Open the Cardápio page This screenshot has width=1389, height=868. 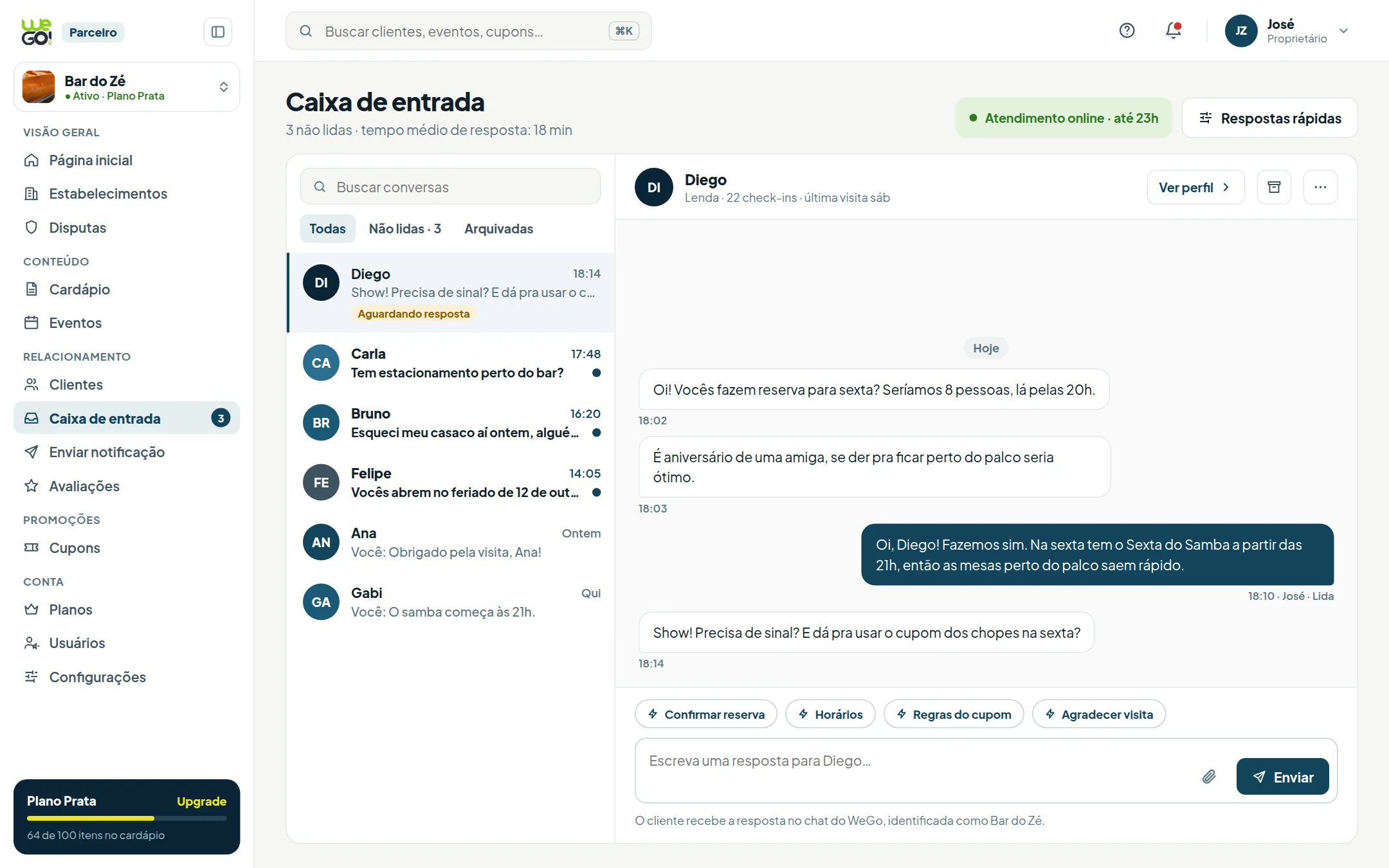[127, 289]
